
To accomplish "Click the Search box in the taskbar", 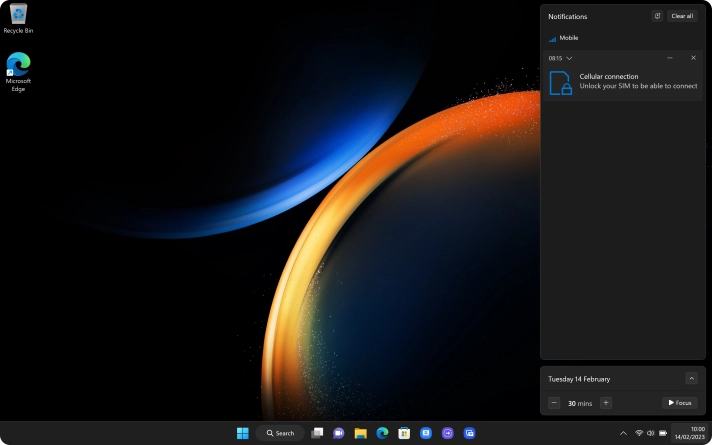I will (280, 433).
